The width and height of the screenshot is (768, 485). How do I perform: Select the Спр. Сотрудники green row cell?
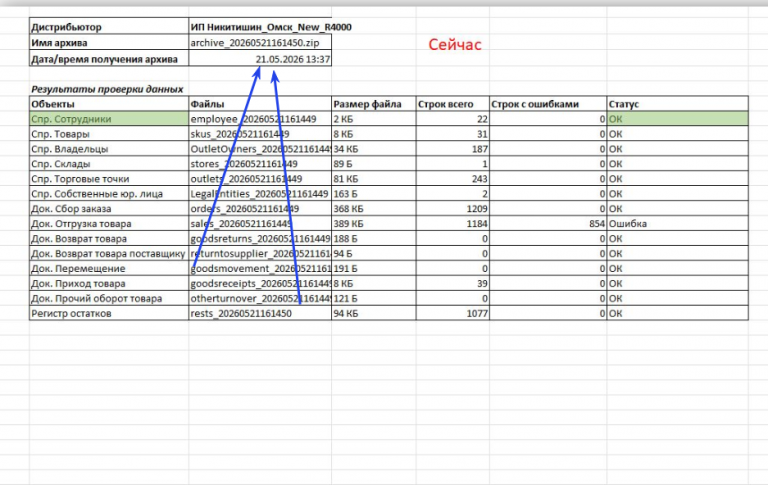pos(109,119)
